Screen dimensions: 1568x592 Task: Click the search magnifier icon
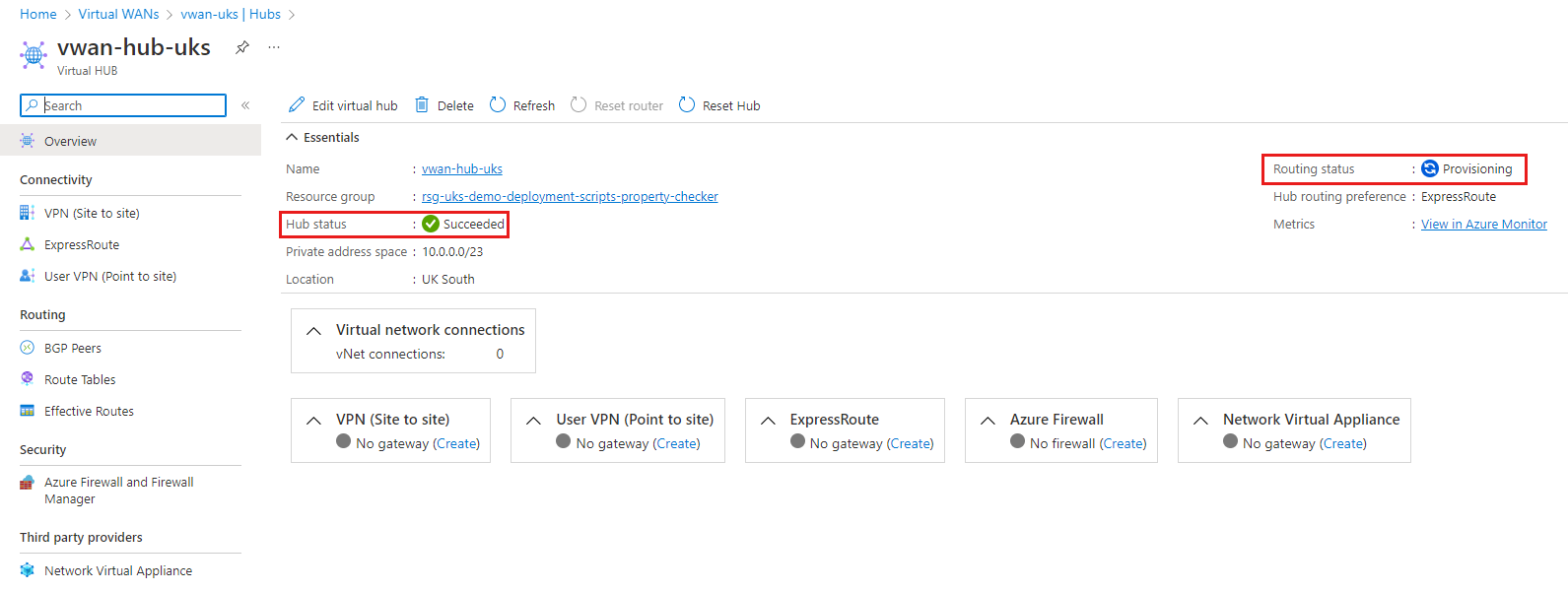pyautogui.click(x=33, y=105)
